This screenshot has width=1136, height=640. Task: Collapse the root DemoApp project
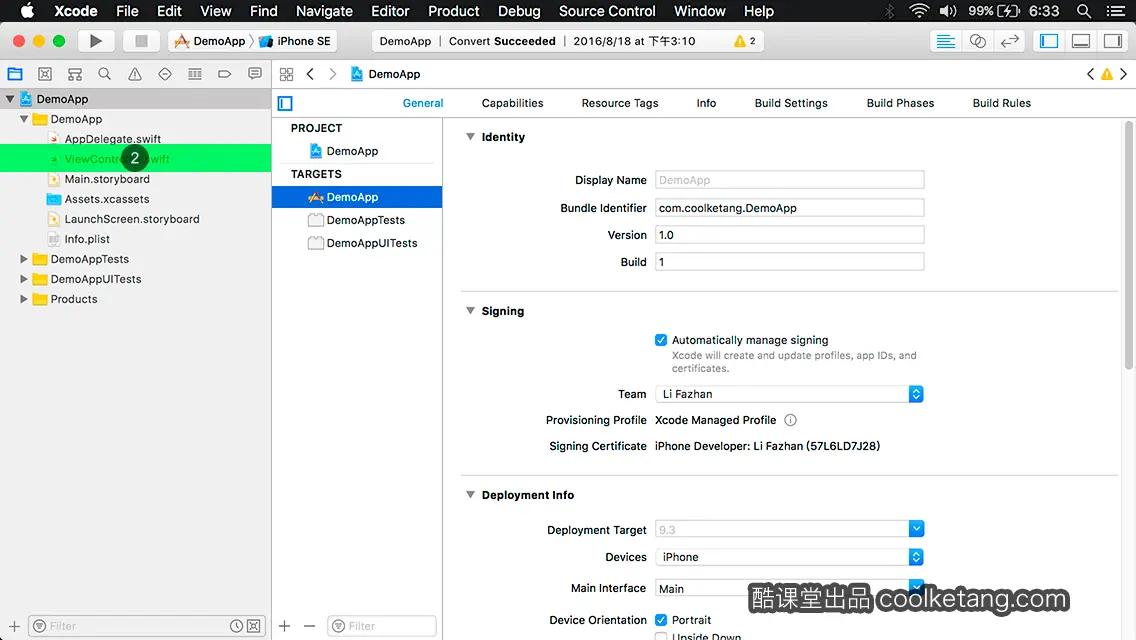point(10,99)
